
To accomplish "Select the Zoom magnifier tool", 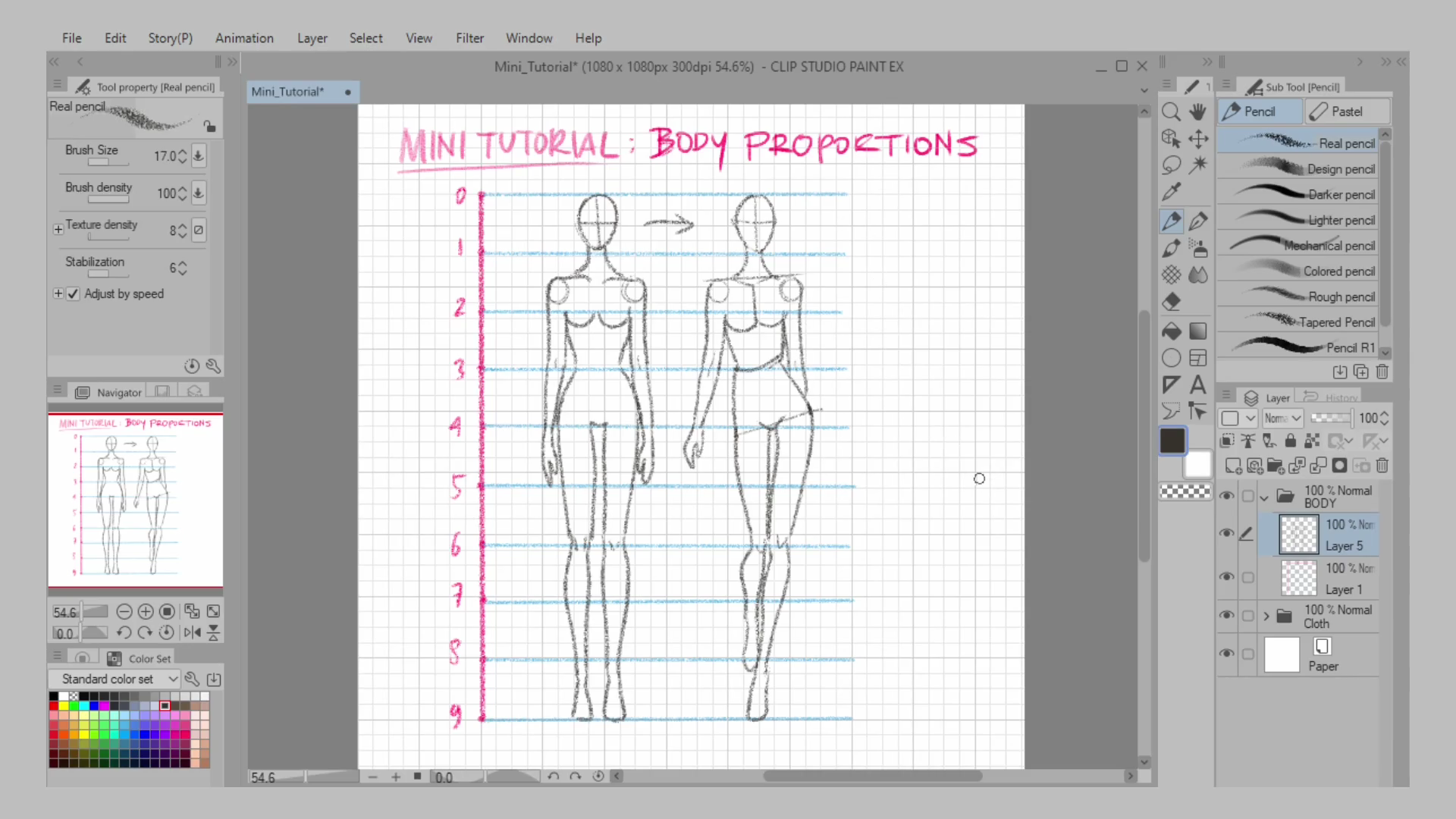I will tap(1171, 112).
